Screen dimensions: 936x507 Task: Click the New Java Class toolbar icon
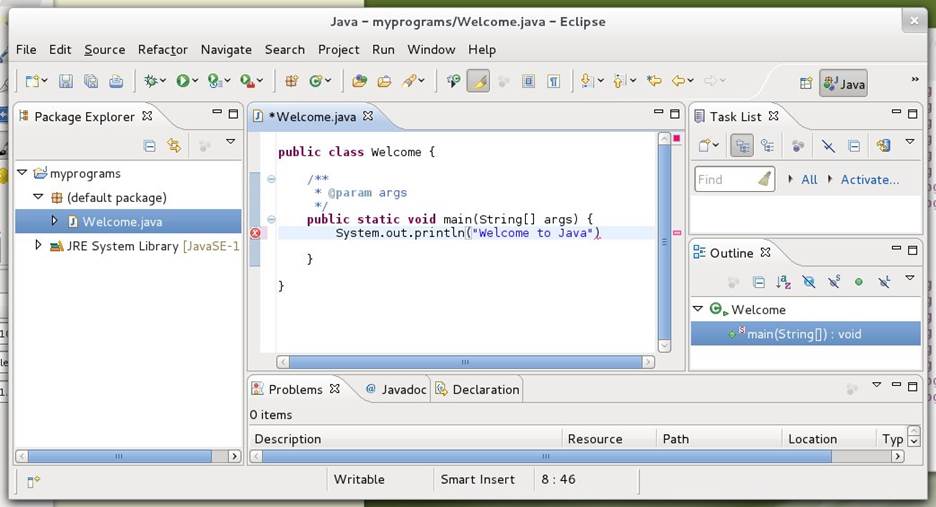pyautogui.click(x=315, y=81)
